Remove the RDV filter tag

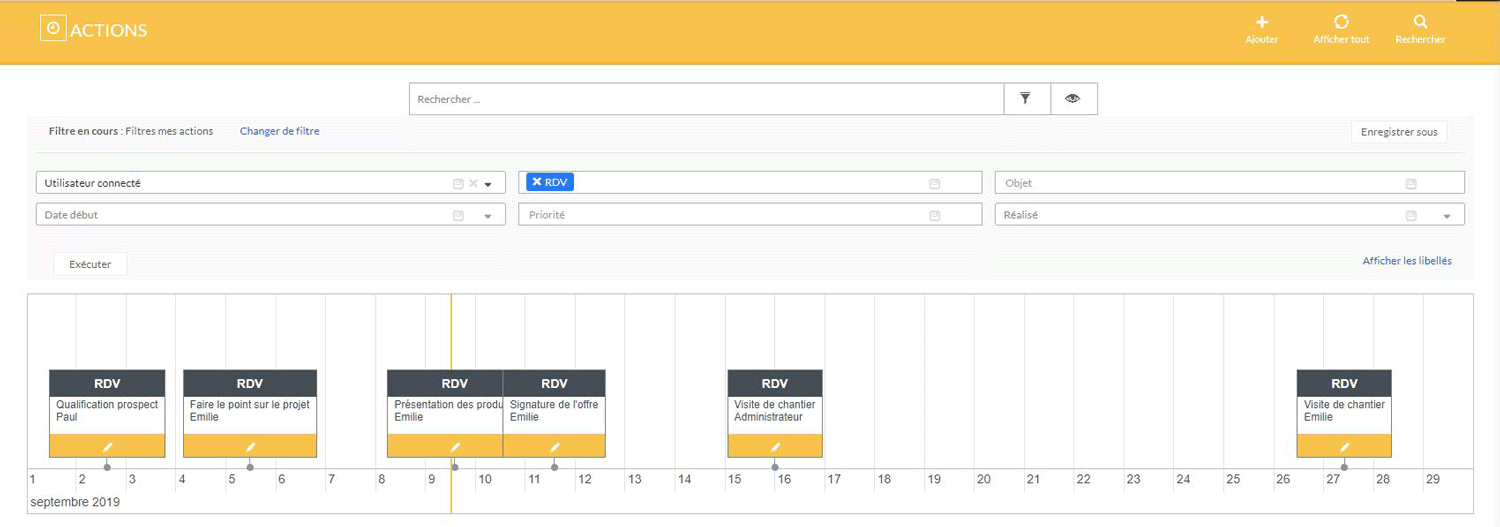click(537, 182)
